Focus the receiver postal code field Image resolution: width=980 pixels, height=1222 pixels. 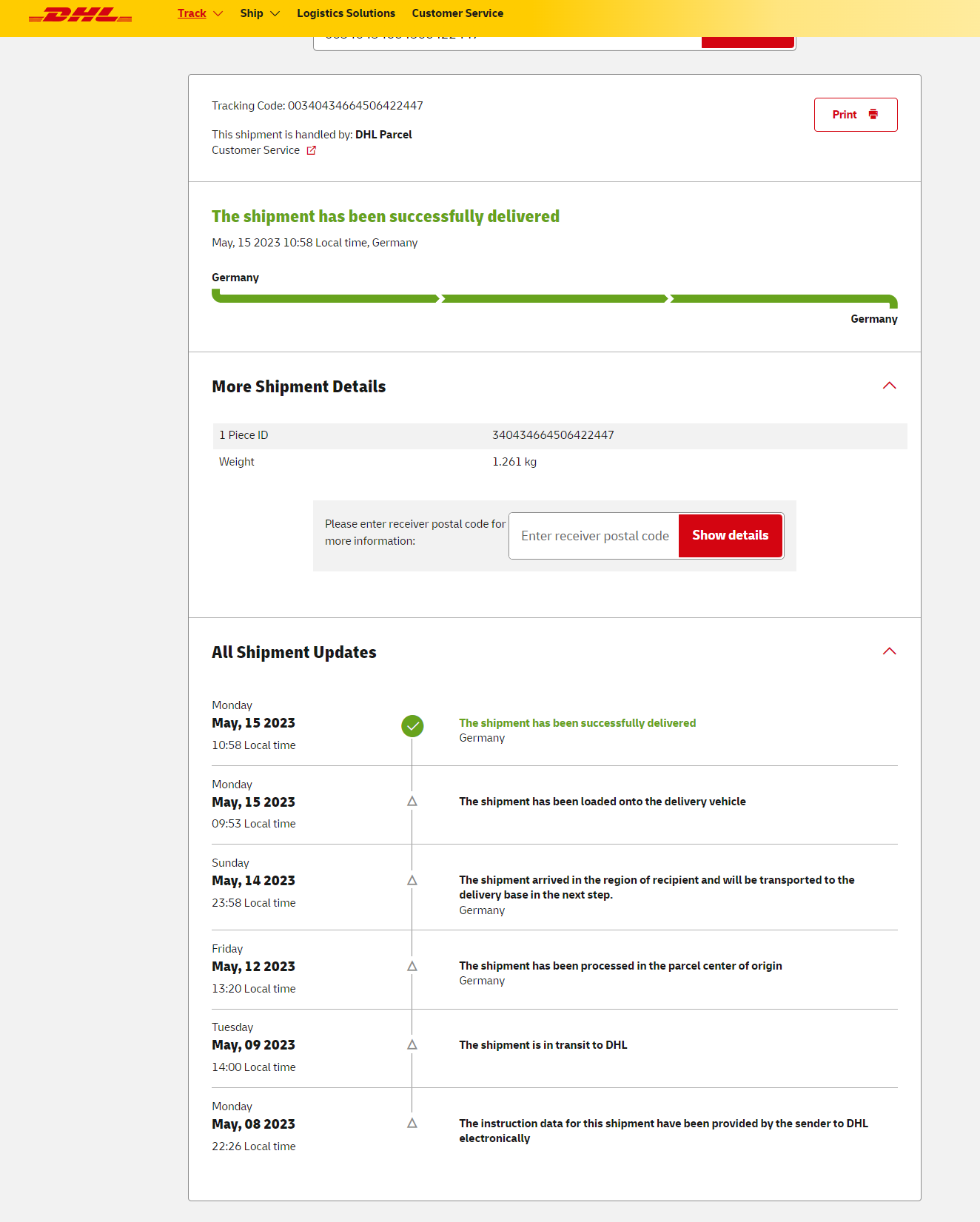click(x=594, y=536)
